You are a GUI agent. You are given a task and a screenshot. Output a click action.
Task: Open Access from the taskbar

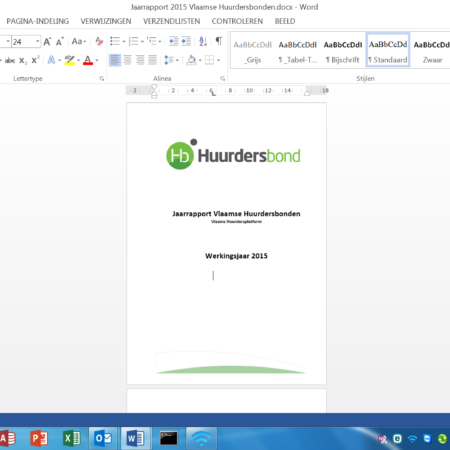(7, 438)
